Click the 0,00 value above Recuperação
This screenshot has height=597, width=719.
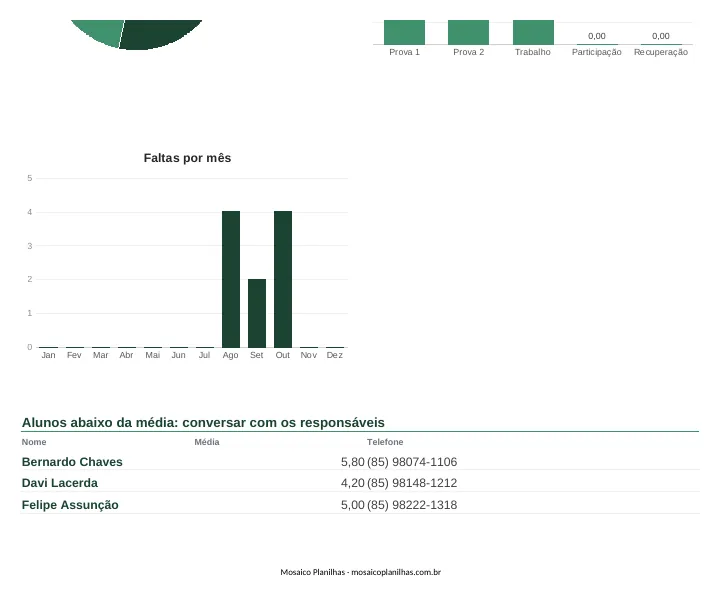click(661, 36)
